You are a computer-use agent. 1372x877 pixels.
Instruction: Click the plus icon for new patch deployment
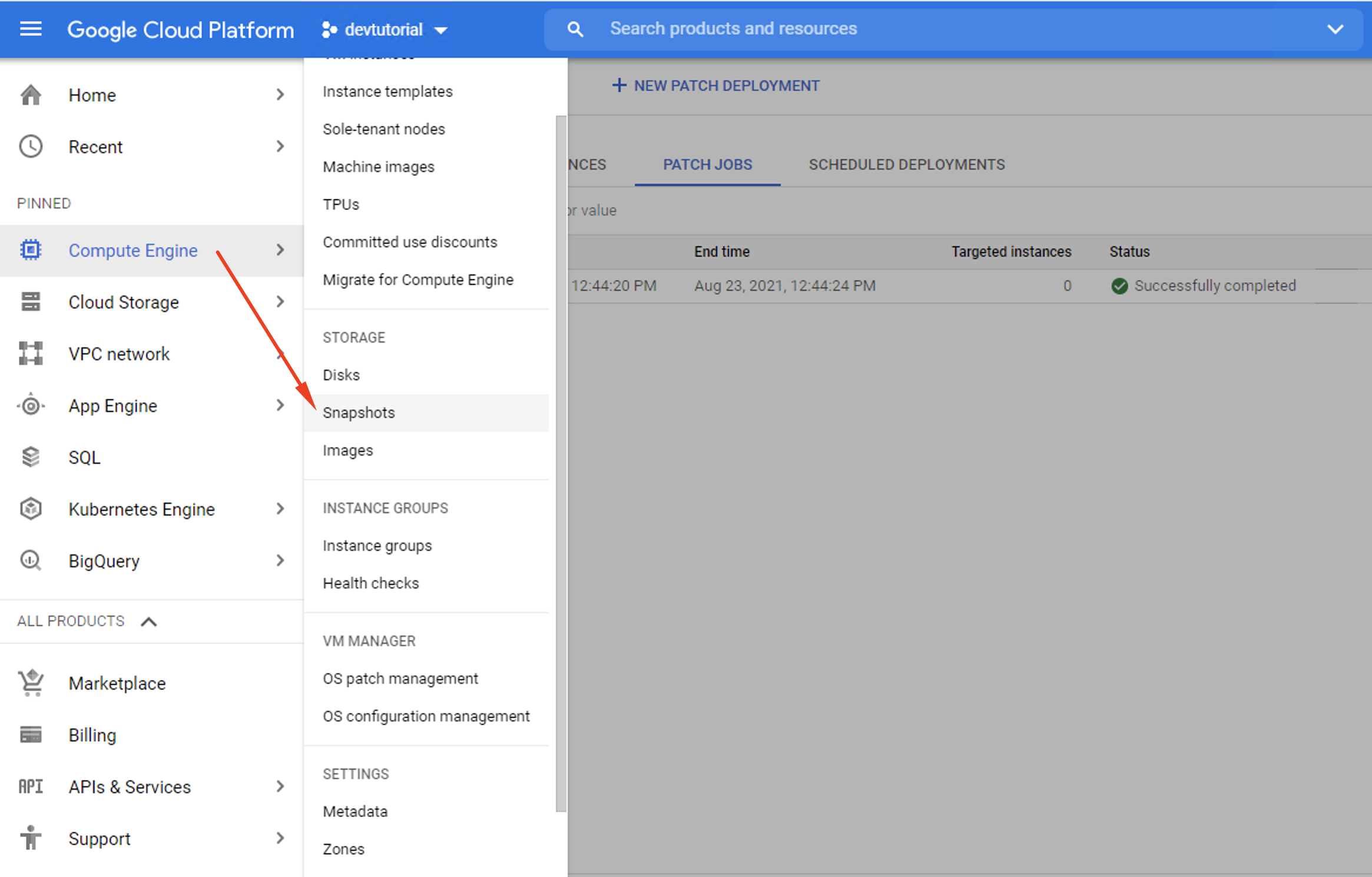point(619,85)
